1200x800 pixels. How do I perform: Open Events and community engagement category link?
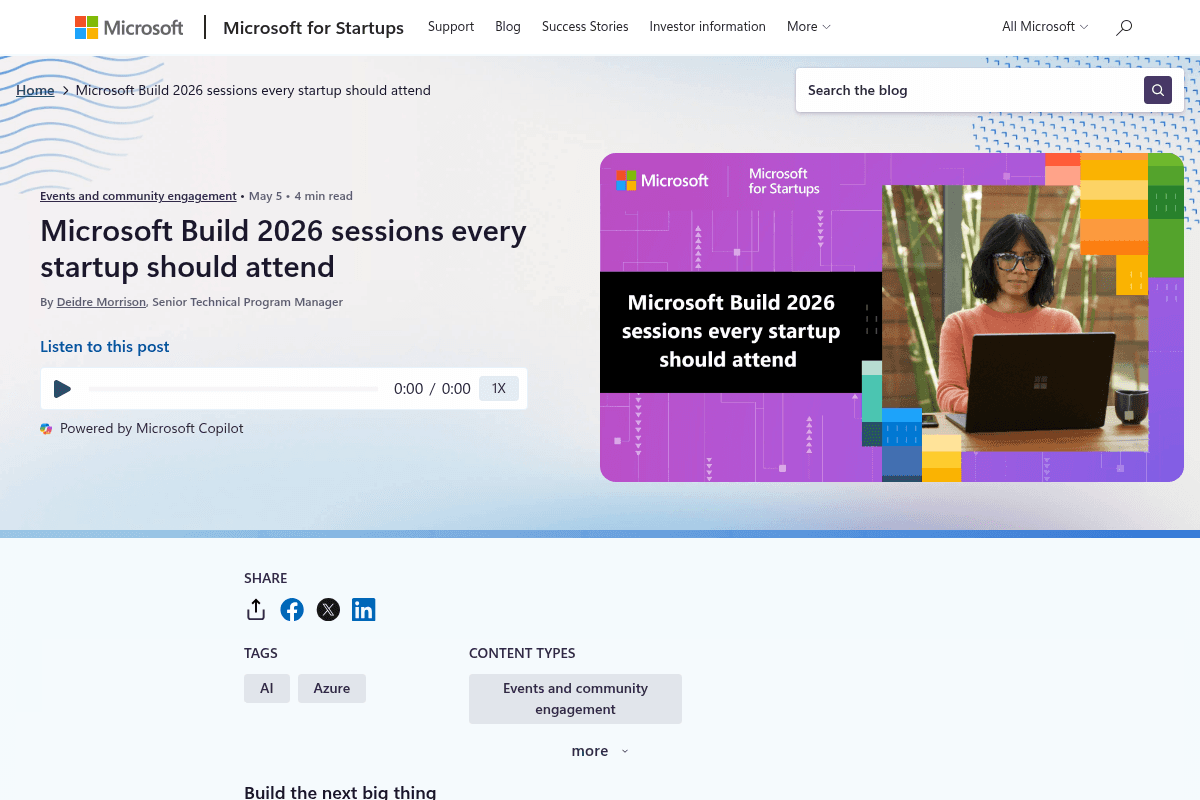(x=138, y=196)
